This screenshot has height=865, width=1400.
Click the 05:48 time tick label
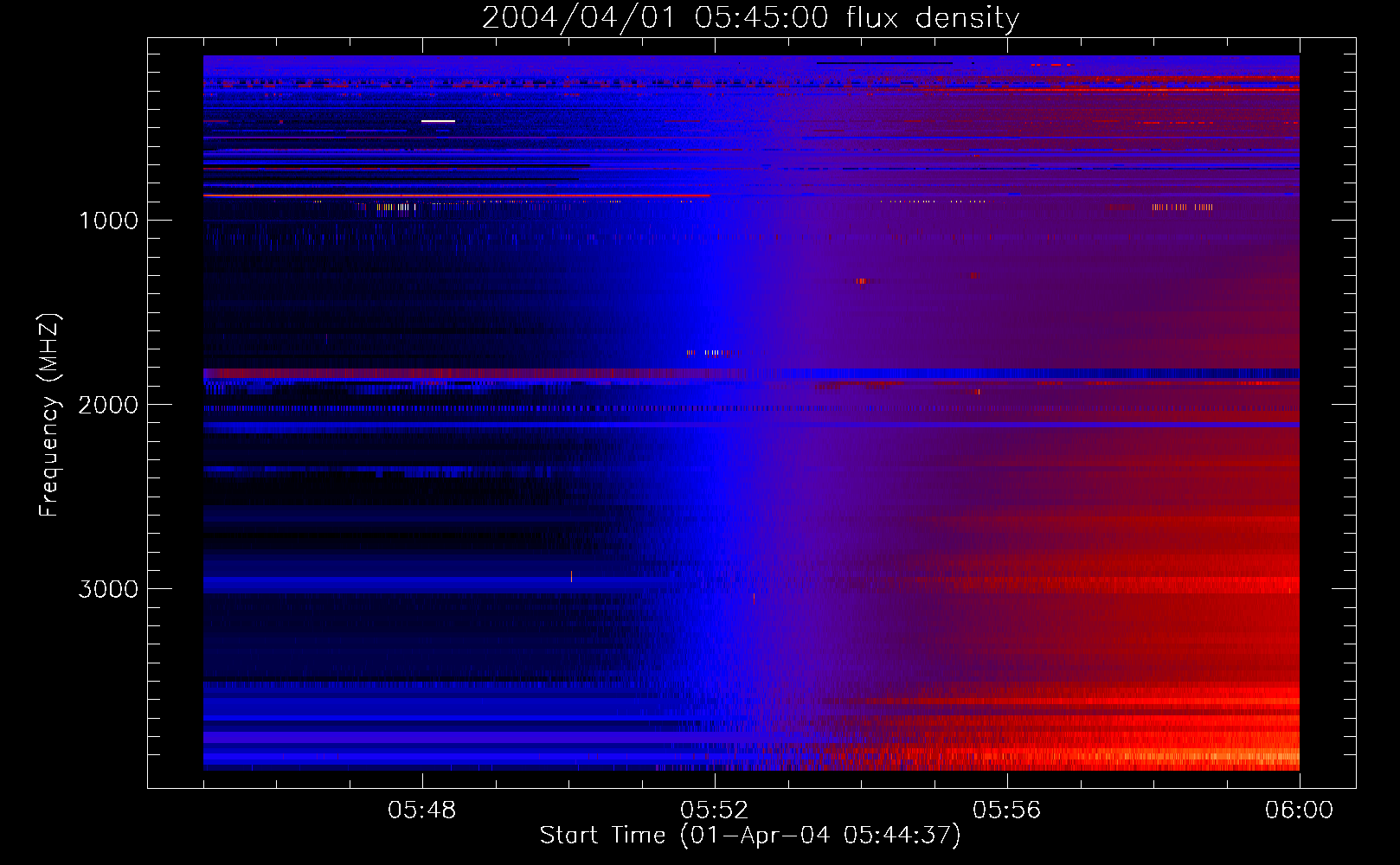point(422,811)
